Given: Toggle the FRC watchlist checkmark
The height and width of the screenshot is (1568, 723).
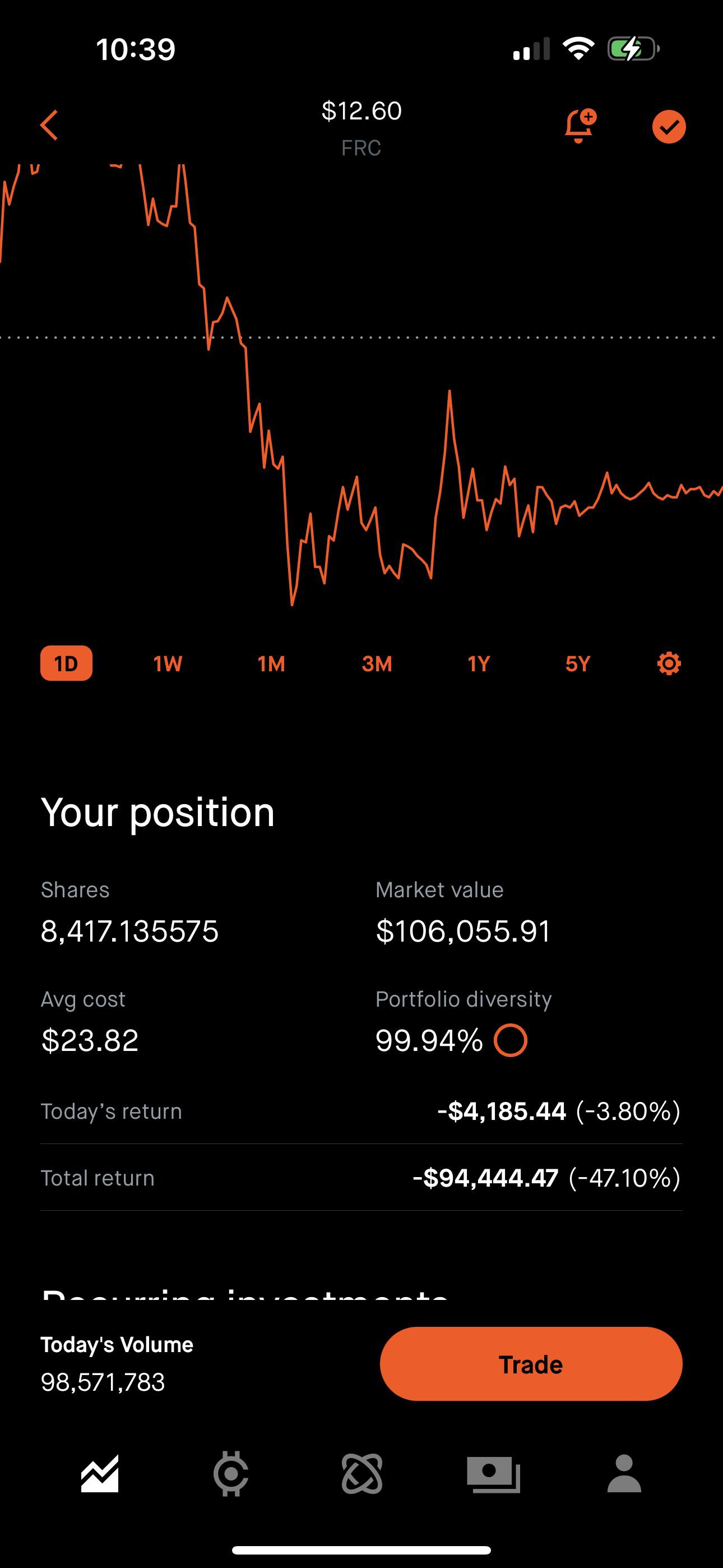Looking at the screenshot, I should (x=669, y=127).
